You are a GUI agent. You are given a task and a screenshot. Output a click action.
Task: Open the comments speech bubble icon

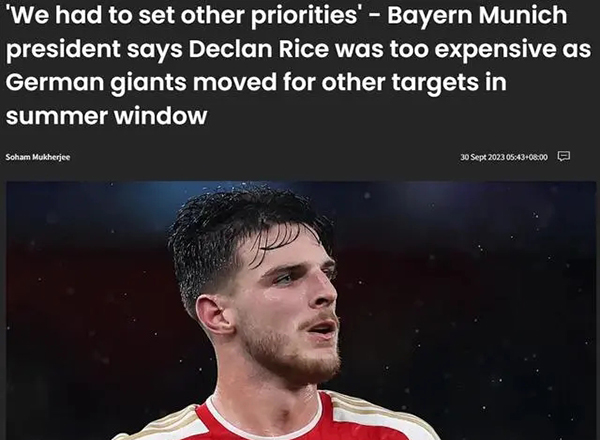point(564,156)
